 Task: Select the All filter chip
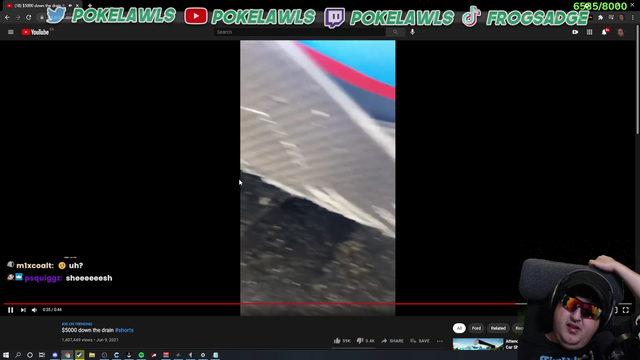pyautogui.click(x=459, y=328)
